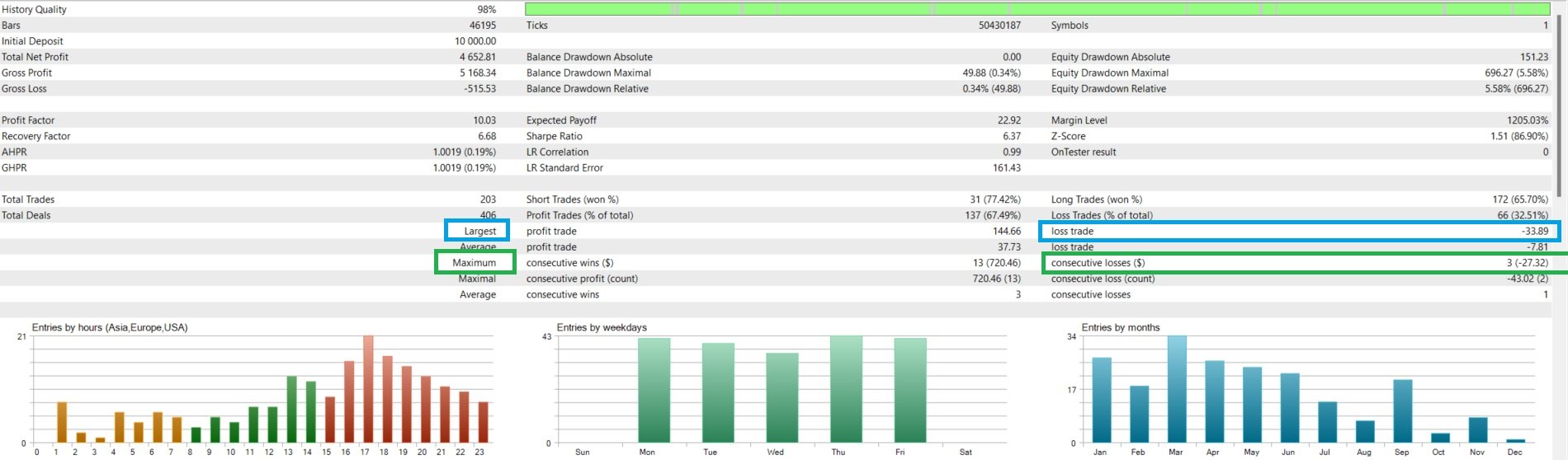
Task: Select the Recovery Factor value 6.68
Action: pos(487,136)
